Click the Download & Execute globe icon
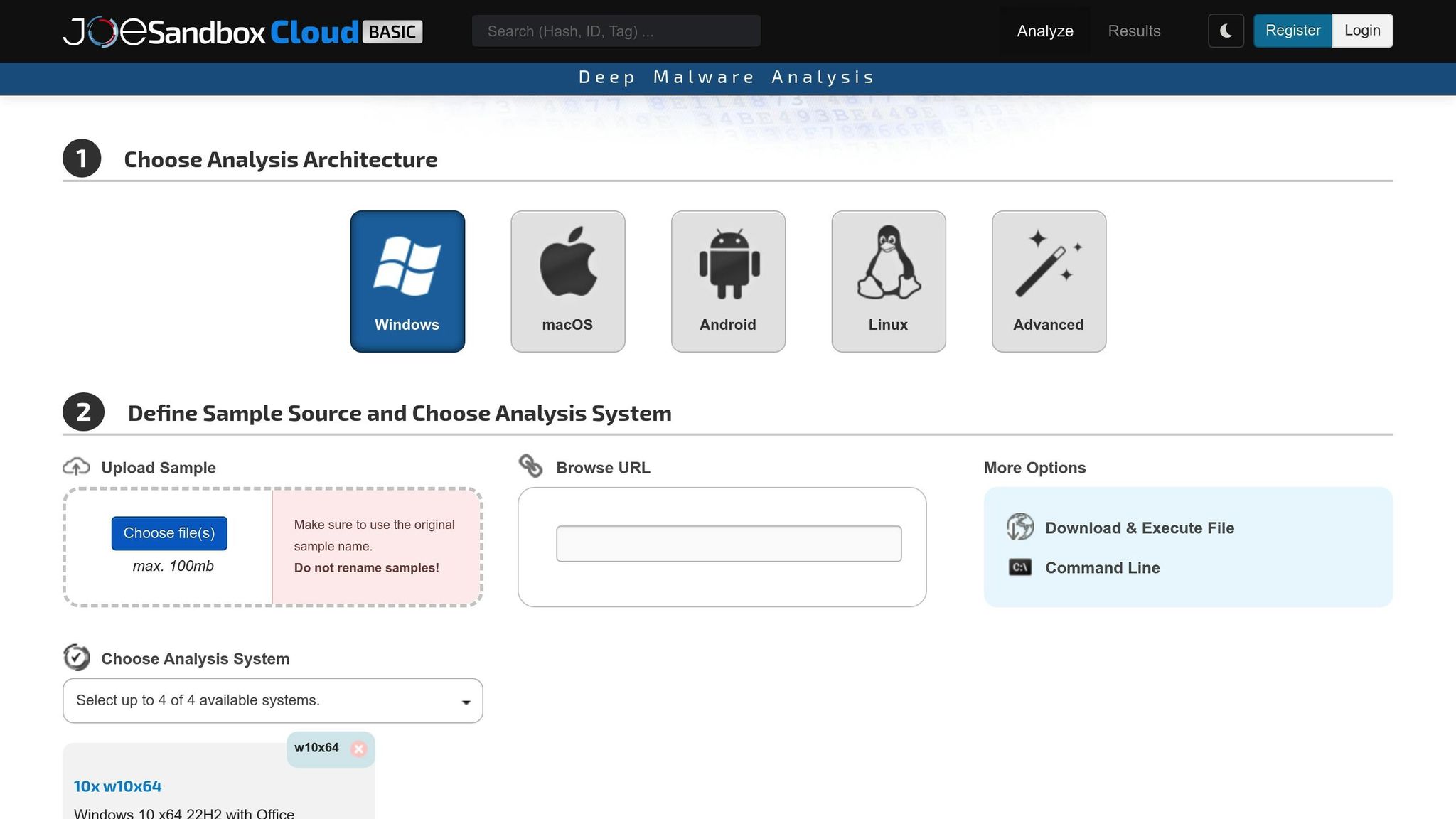Image resolution: width=1456 pixels, height=819 pixels. pyautogui.click(x=1019, y=527)
